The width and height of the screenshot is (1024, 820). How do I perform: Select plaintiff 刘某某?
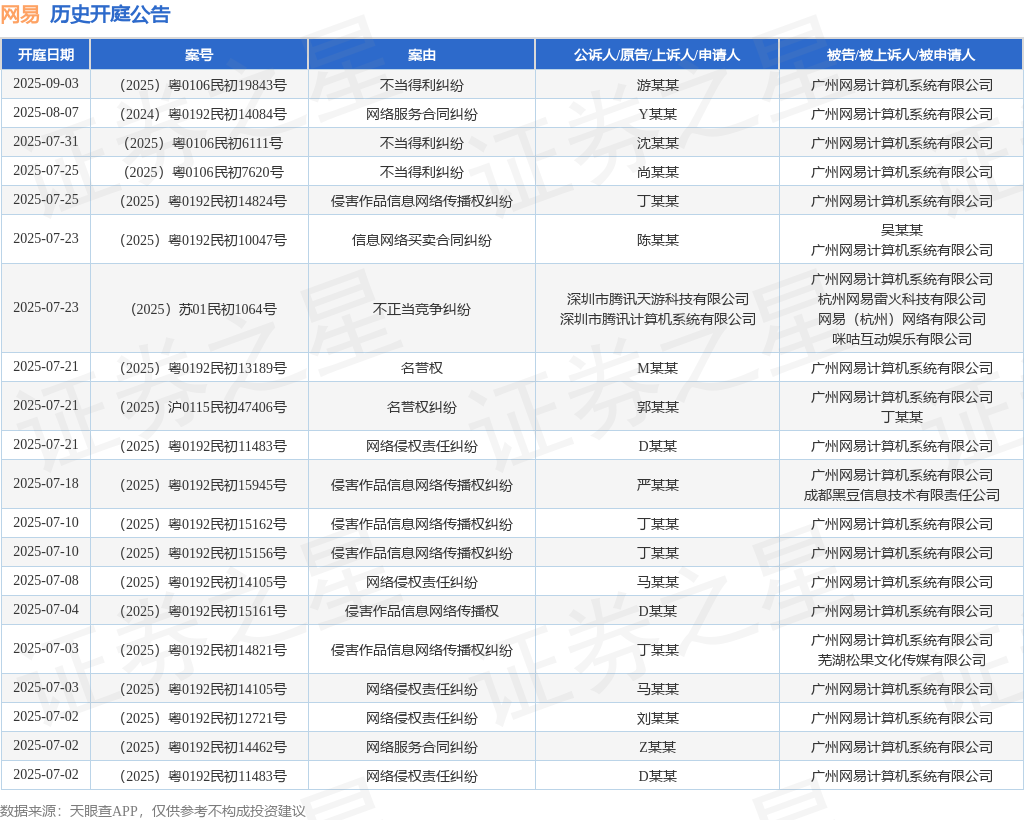tap(658, 718)
